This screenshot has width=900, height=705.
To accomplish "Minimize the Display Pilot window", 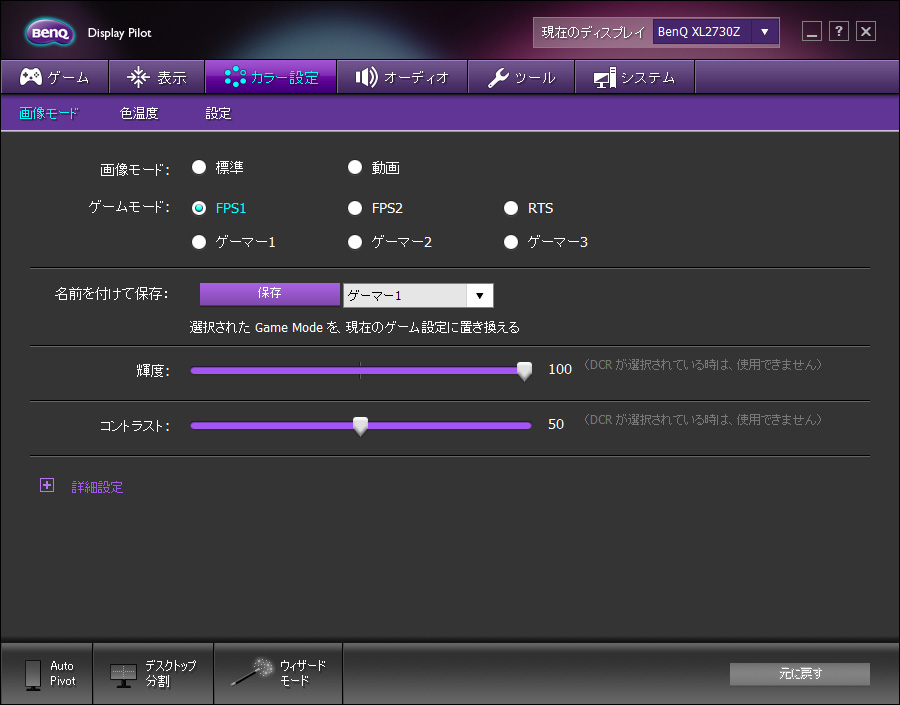I will point(812,31).
